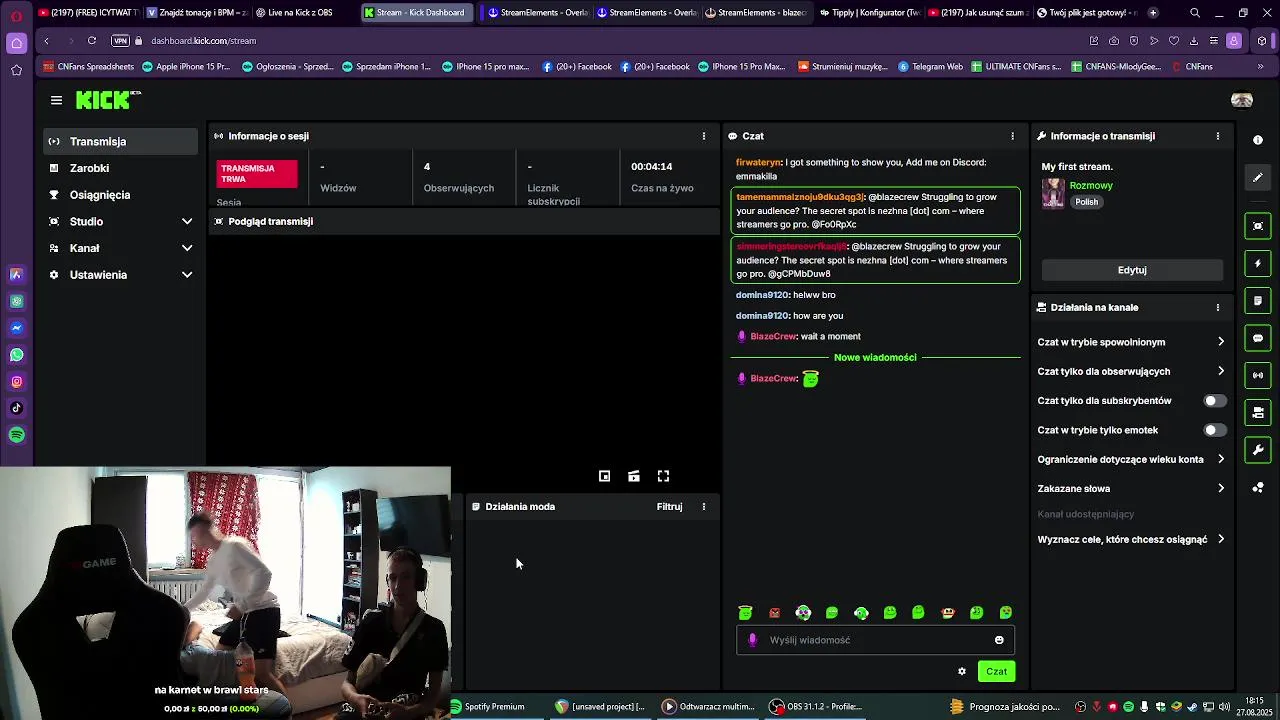Click the fullscreen preview icon
1280x720 pixels.
(x=663, y=476)
